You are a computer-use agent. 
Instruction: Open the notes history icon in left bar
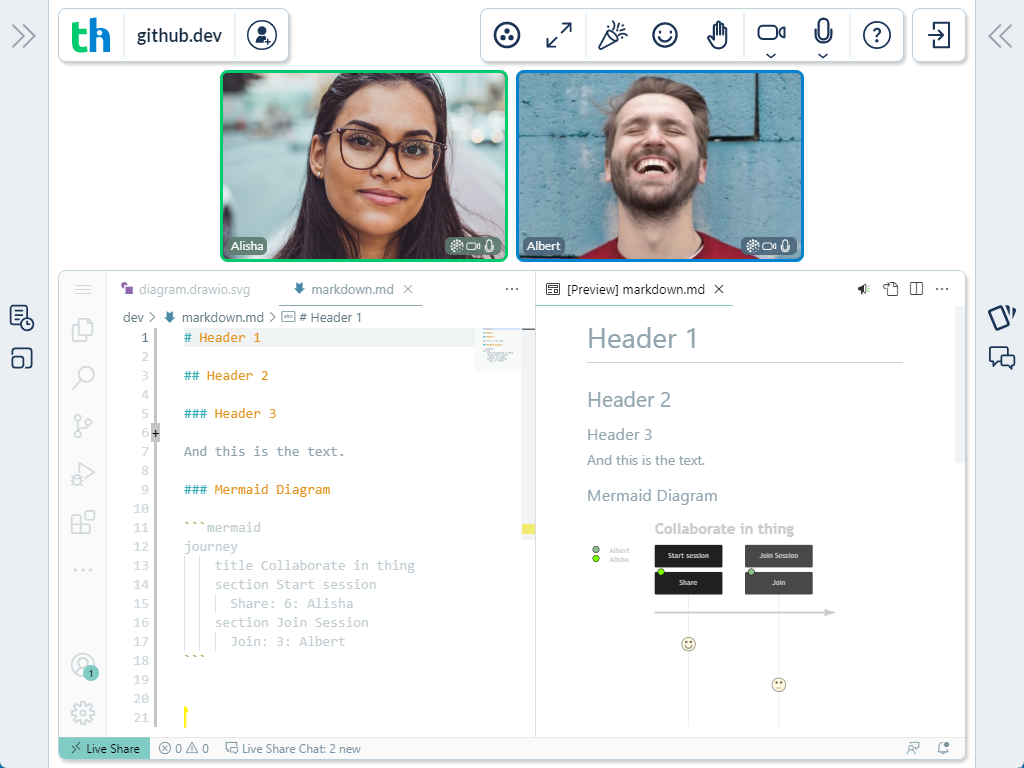[x=22, y=317]
